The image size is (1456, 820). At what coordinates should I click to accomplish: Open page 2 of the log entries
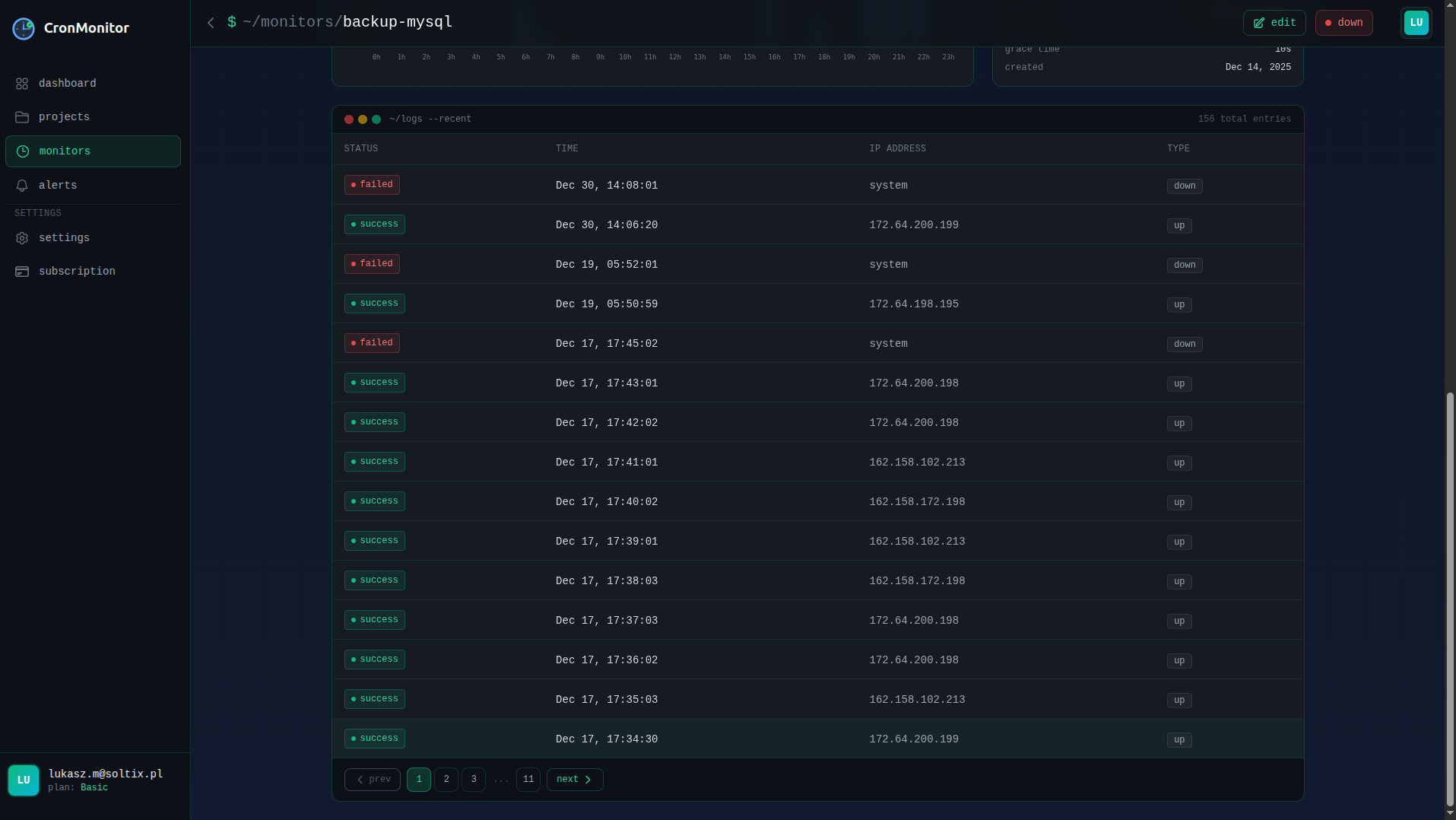tap(446, 779)
